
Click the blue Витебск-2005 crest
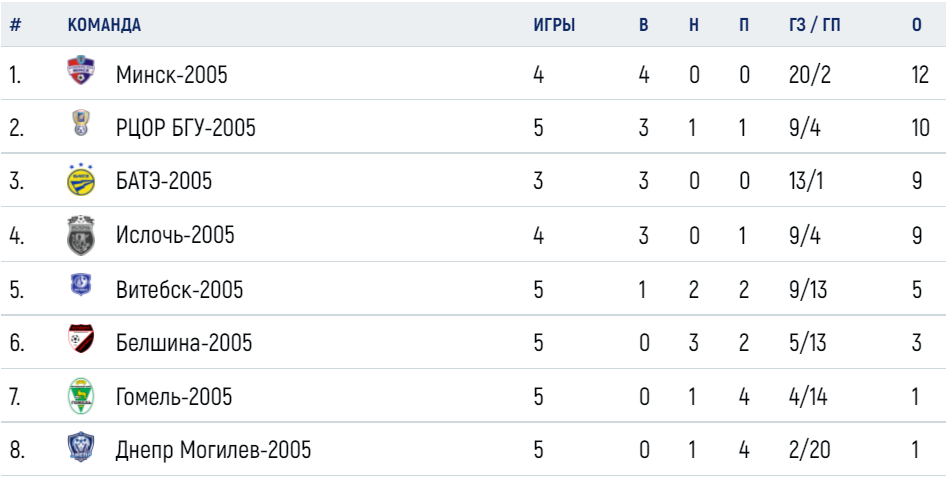[x=80, y=284]
